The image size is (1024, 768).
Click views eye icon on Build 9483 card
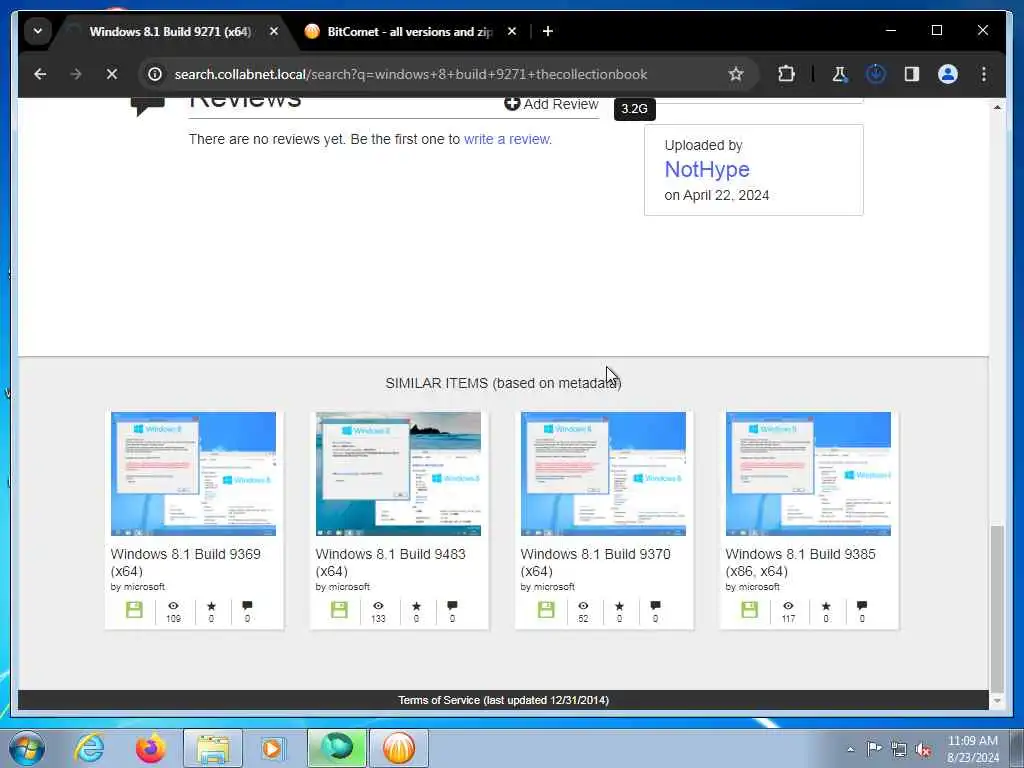pos(378,606)
